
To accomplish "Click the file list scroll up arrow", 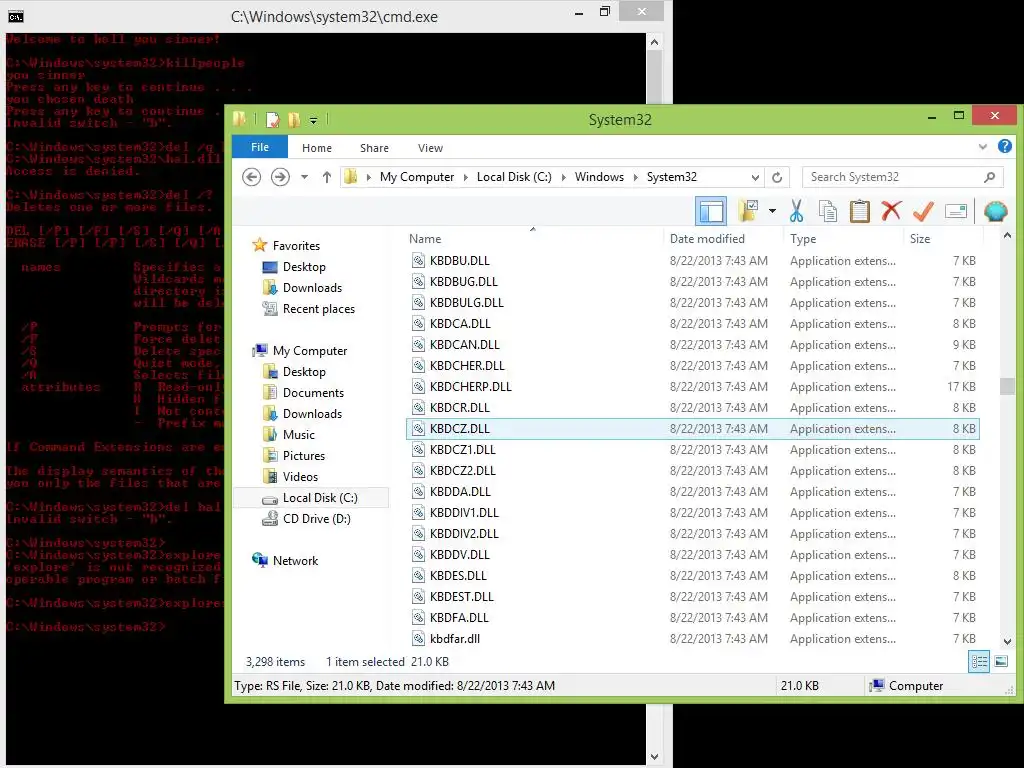I will [x=1007, y=235].
